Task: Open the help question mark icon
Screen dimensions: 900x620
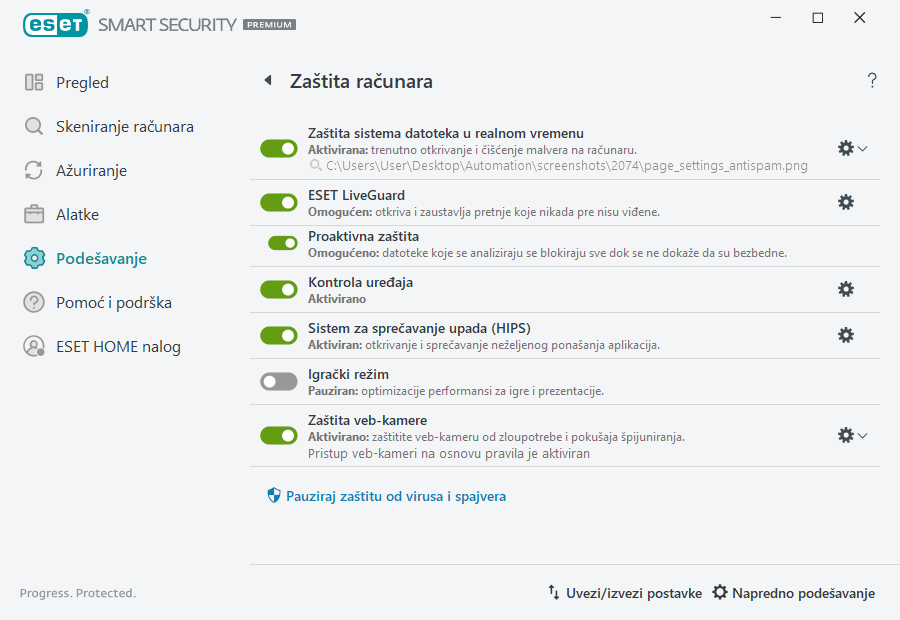Action: click(871, 80)
